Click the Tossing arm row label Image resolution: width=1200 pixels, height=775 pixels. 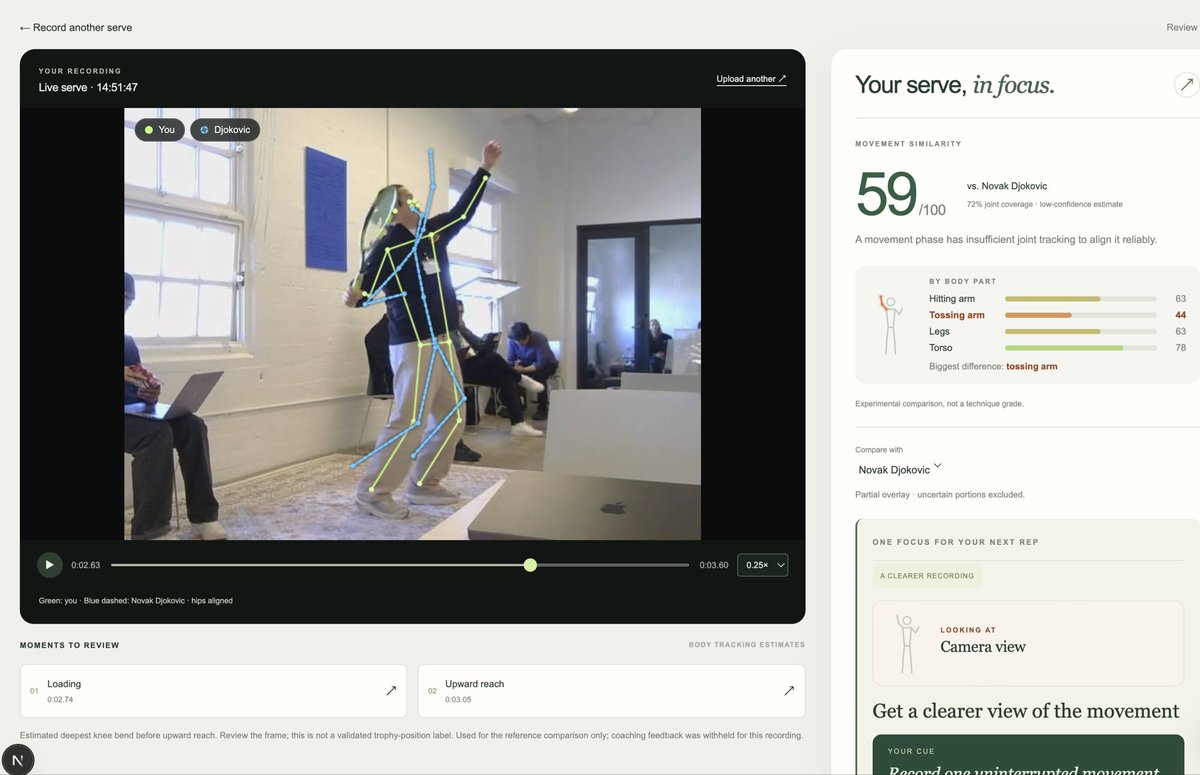click(x=957, y=315)
